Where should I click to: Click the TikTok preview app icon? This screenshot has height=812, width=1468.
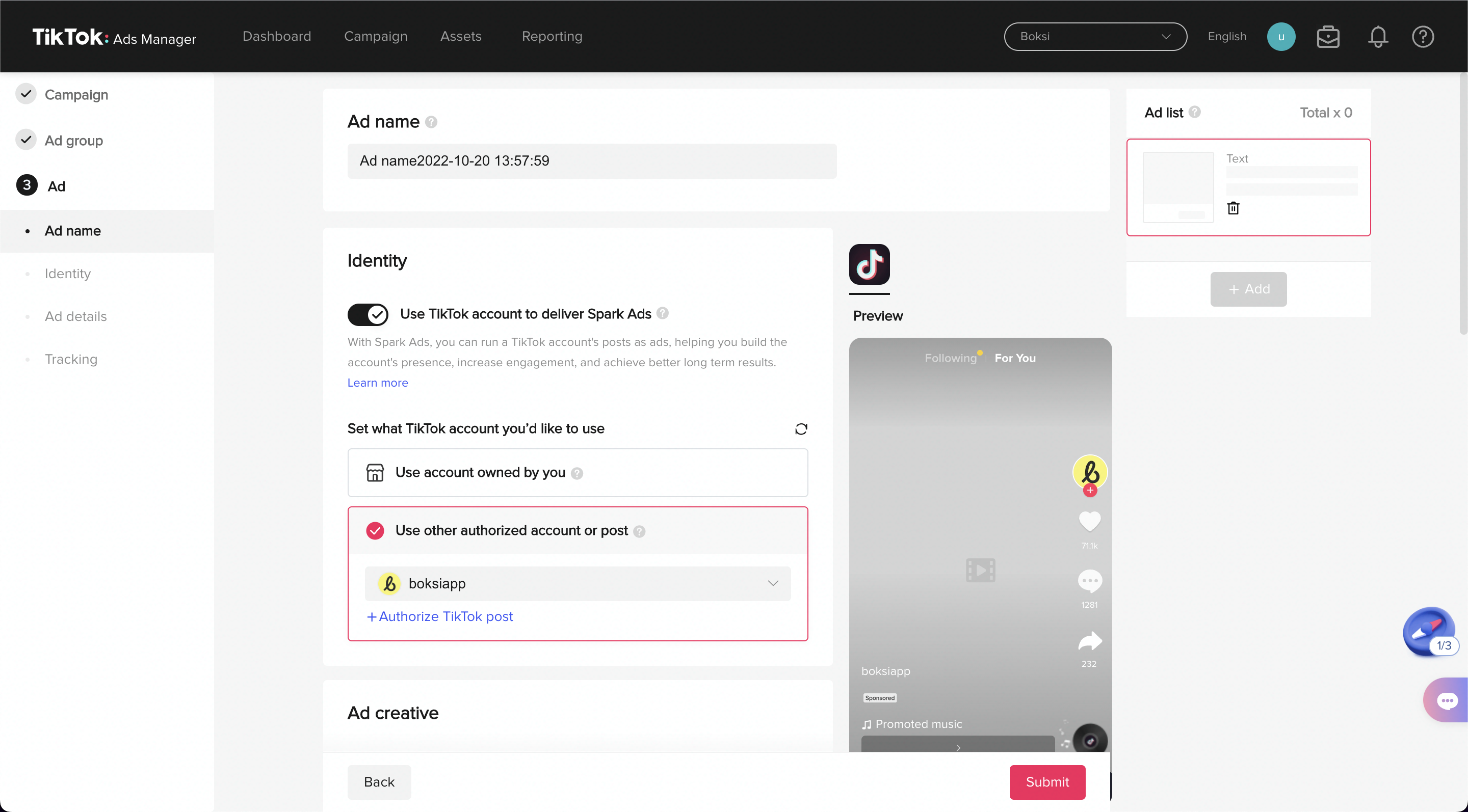point(869,264)
